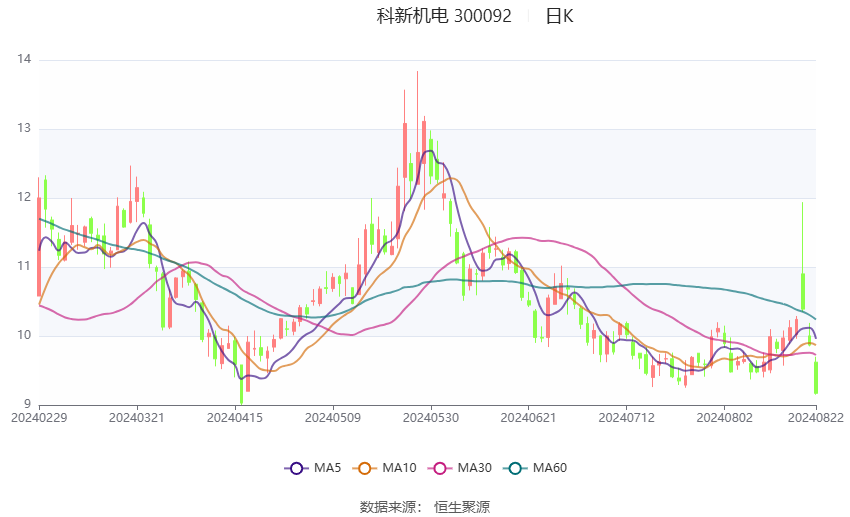Toggle the MA60 legend line
This screenshot has width=850, height=517.
pos(535,468)
